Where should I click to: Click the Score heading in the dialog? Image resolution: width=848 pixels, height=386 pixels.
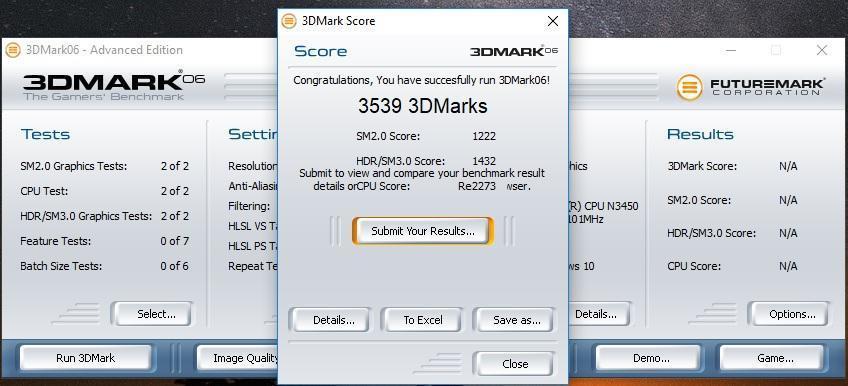pos(321,51)
